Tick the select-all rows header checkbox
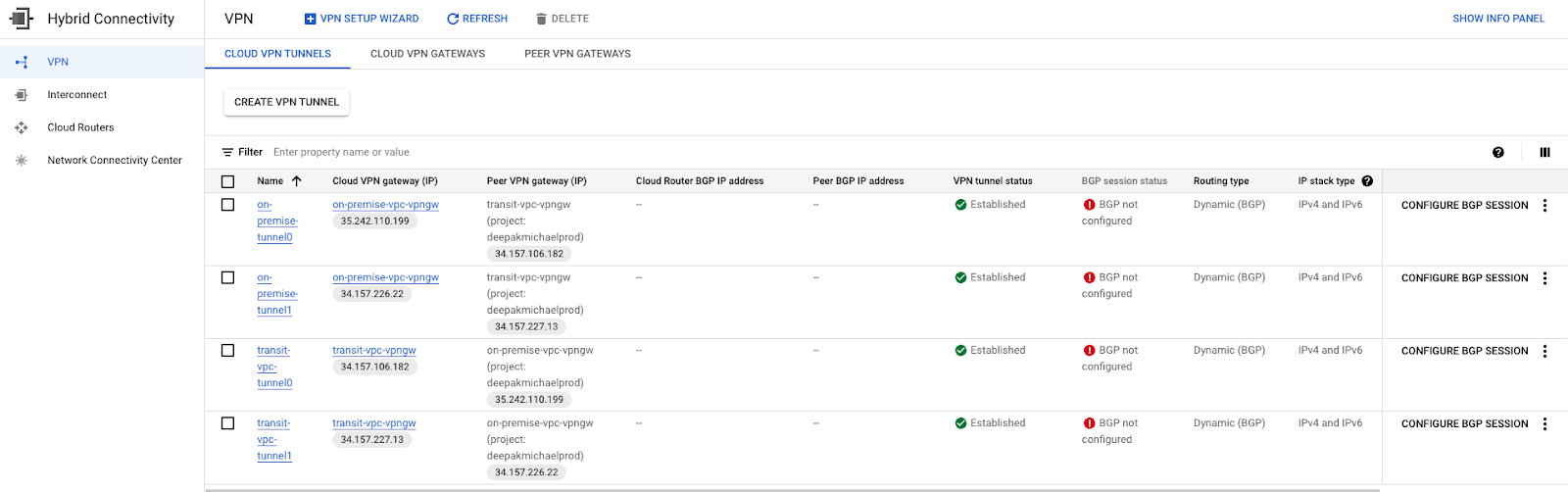The width and height of the screenshot is (1568, 492). click(228, 181)
